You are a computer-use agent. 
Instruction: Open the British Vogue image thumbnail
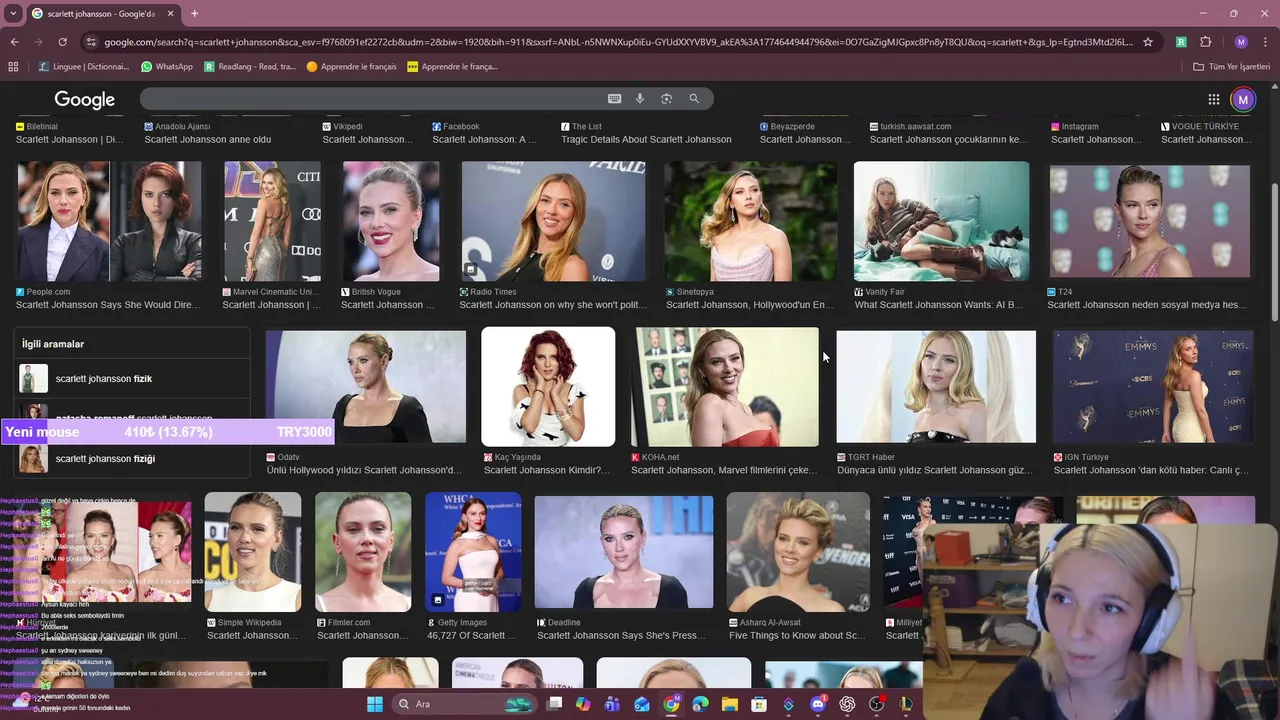point(391,221)
